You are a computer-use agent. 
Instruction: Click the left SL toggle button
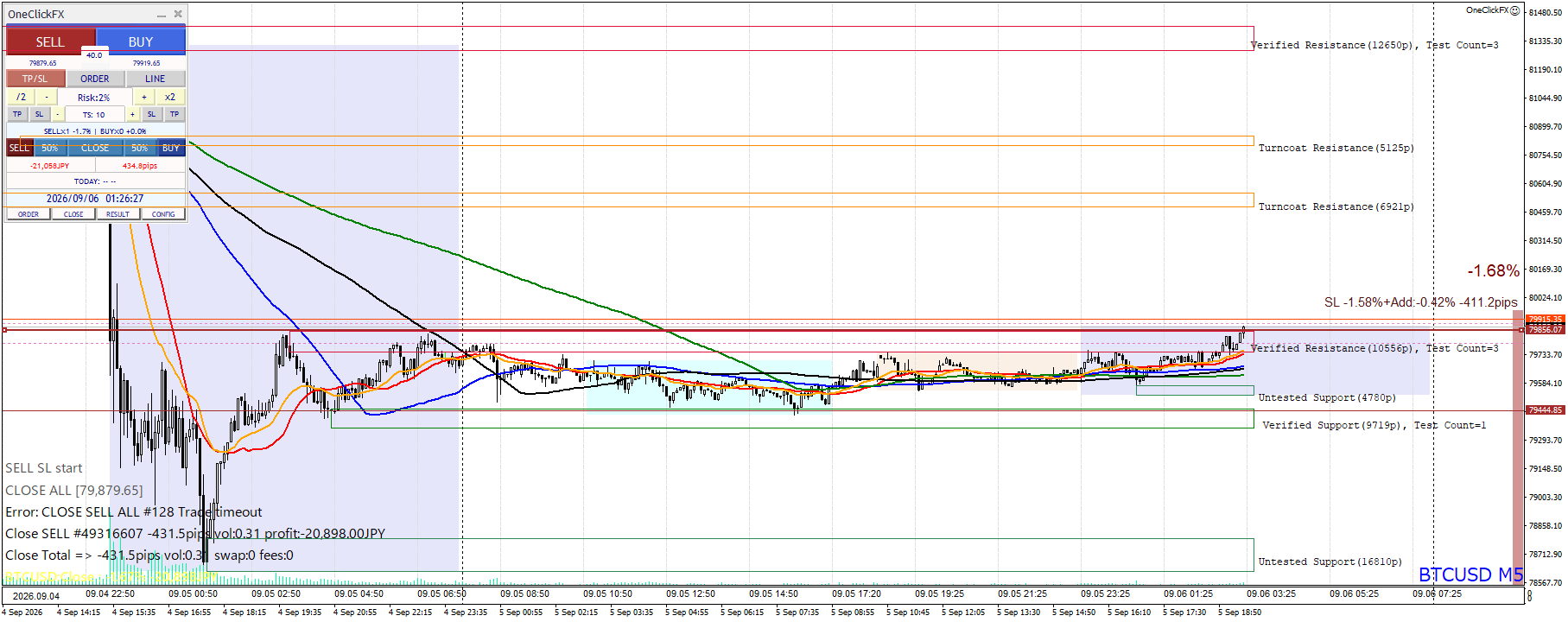tap(39, 114)
